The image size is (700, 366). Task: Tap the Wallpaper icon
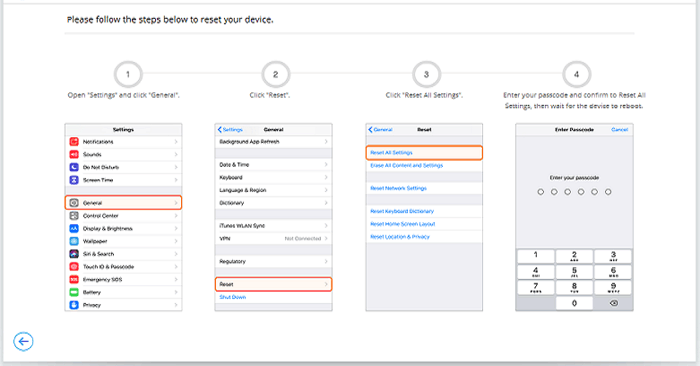(x=74, y=241)
